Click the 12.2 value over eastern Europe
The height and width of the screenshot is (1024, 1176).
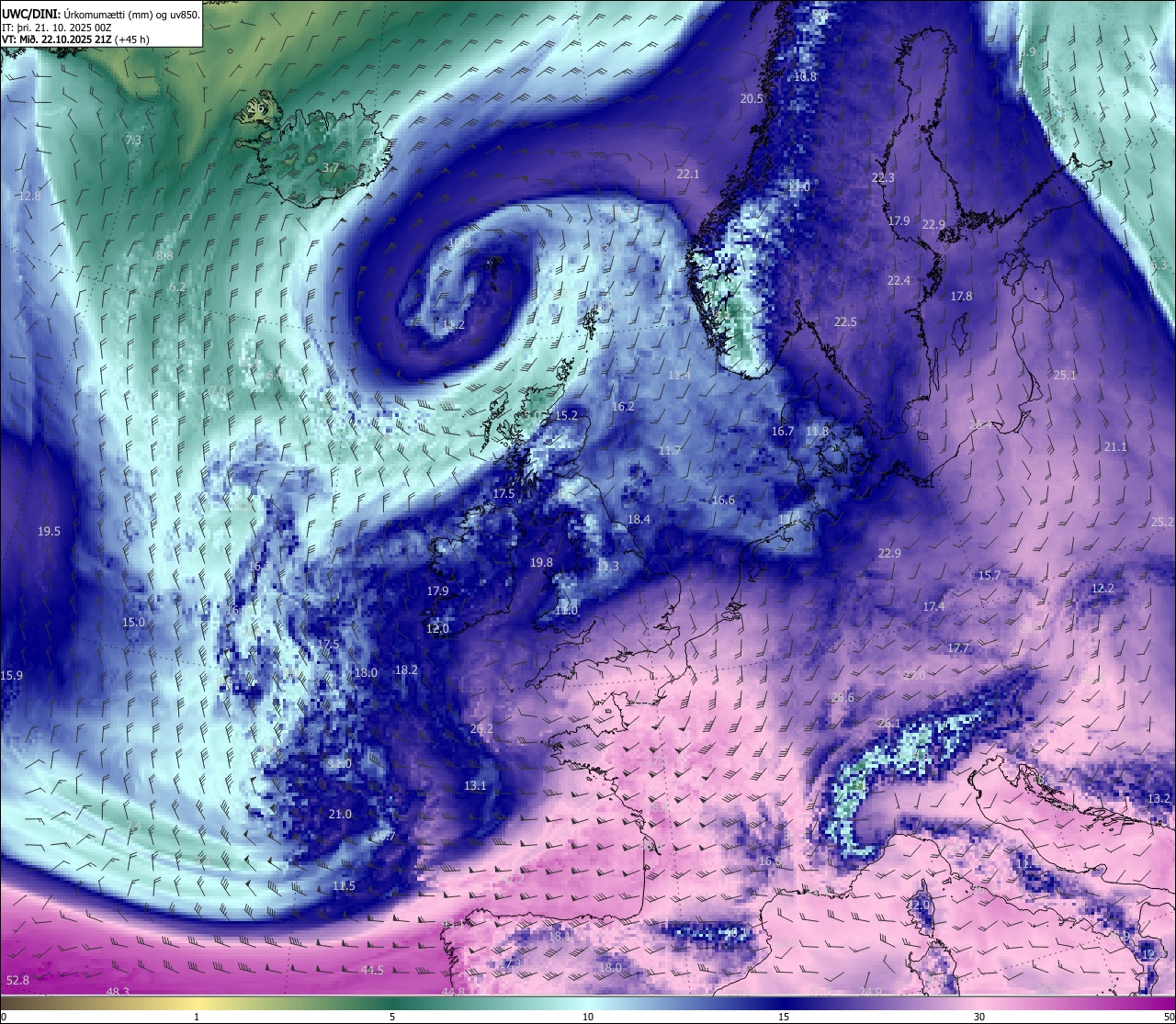click(x=1102, y=589)
